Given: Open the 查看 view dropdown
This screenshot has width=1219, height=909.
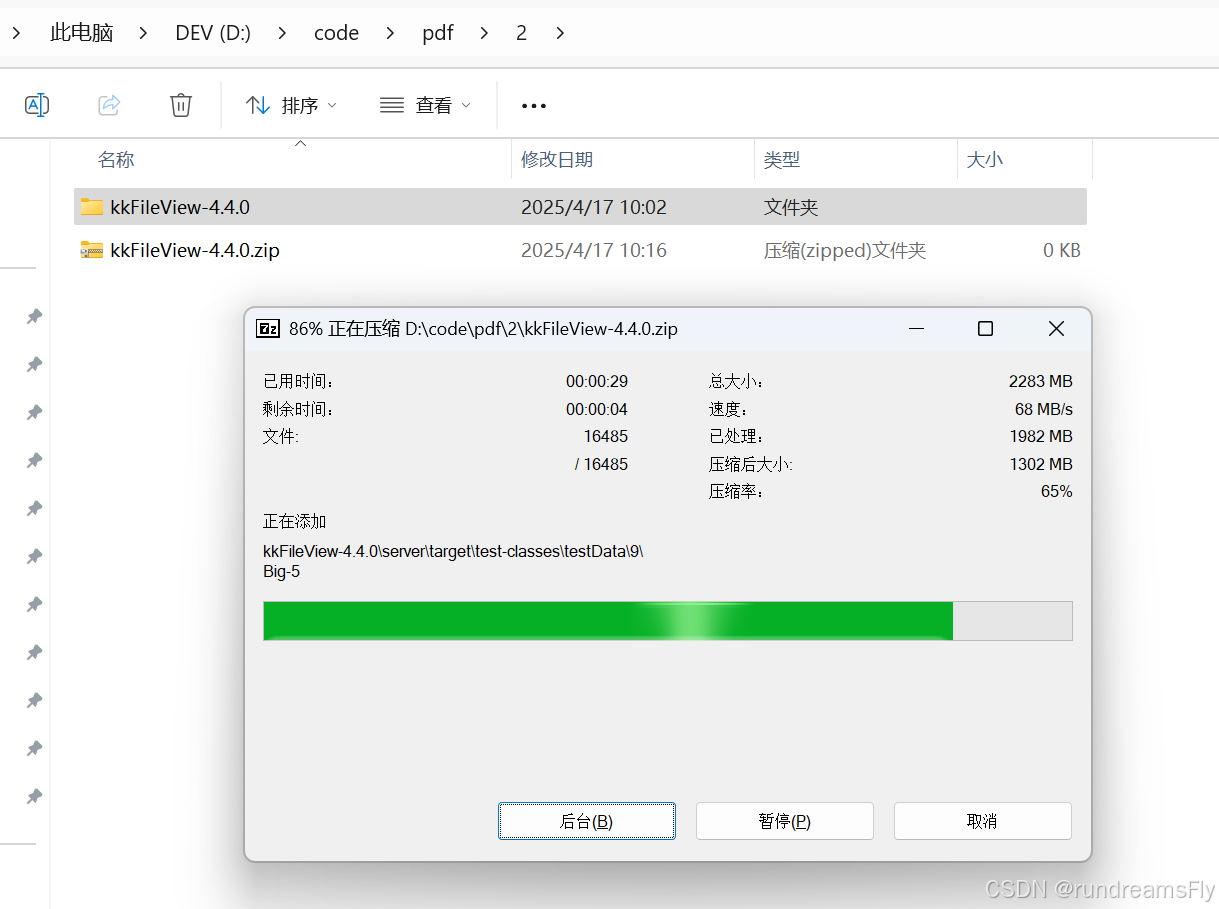Looking at the screenshot, I should coord(425,105).
